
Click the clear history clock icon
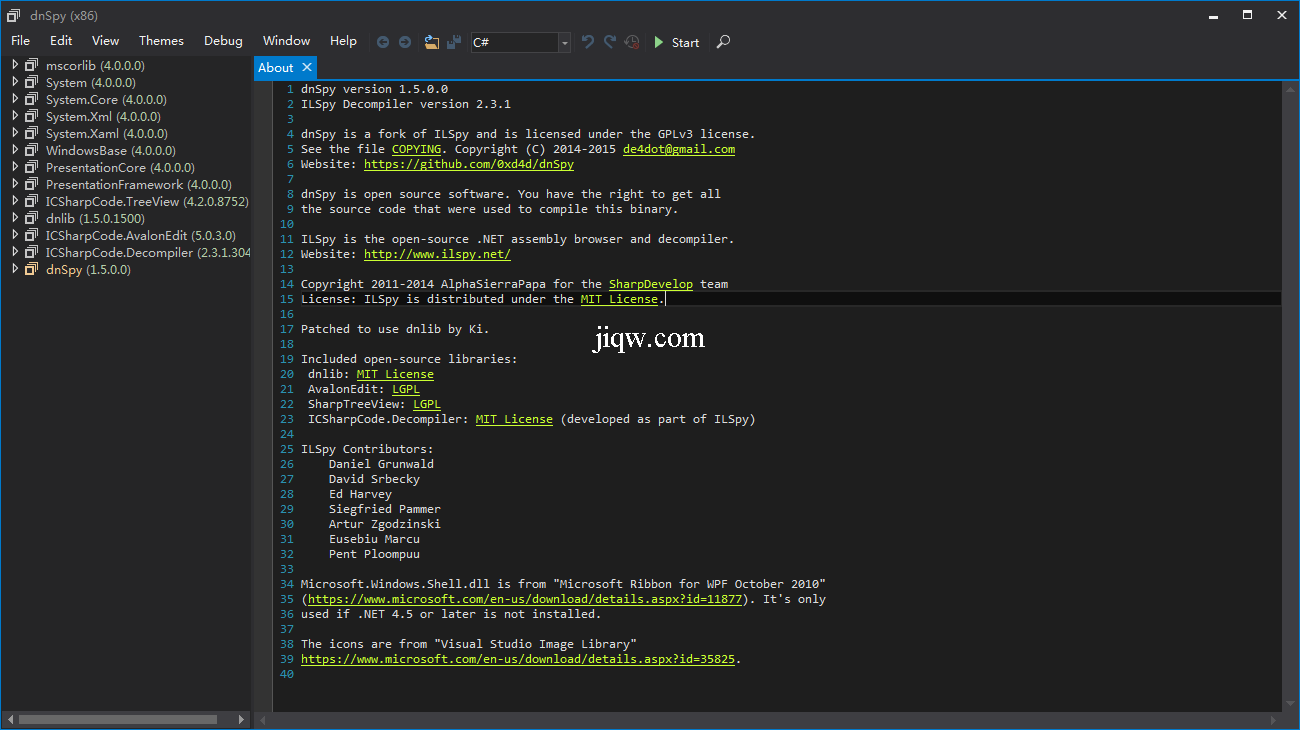632,42
